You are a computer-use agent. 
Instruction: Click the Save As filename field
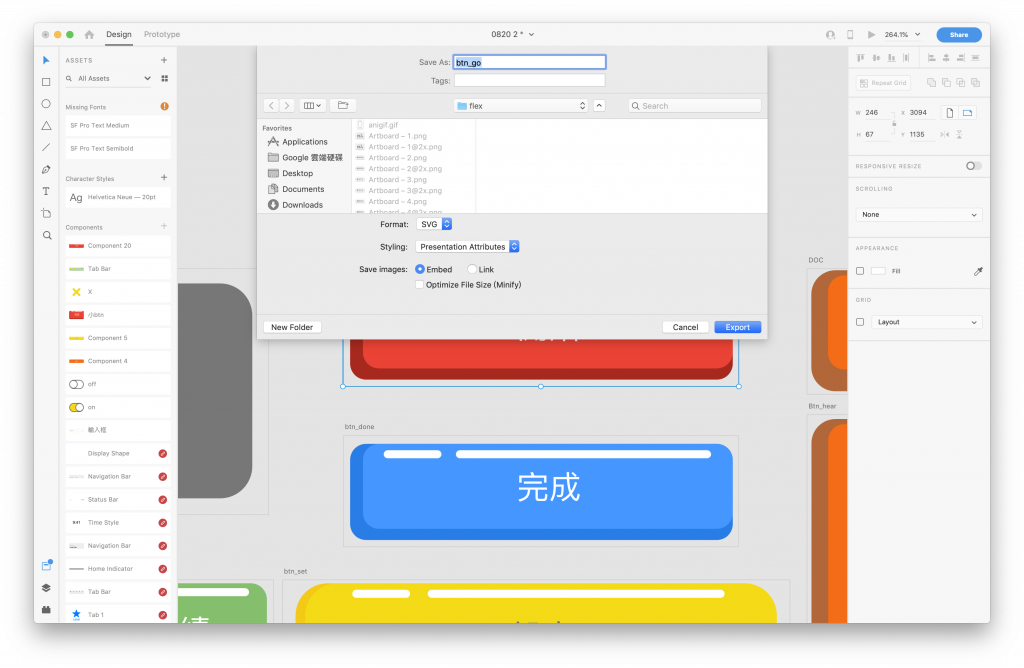pos(530,62)
